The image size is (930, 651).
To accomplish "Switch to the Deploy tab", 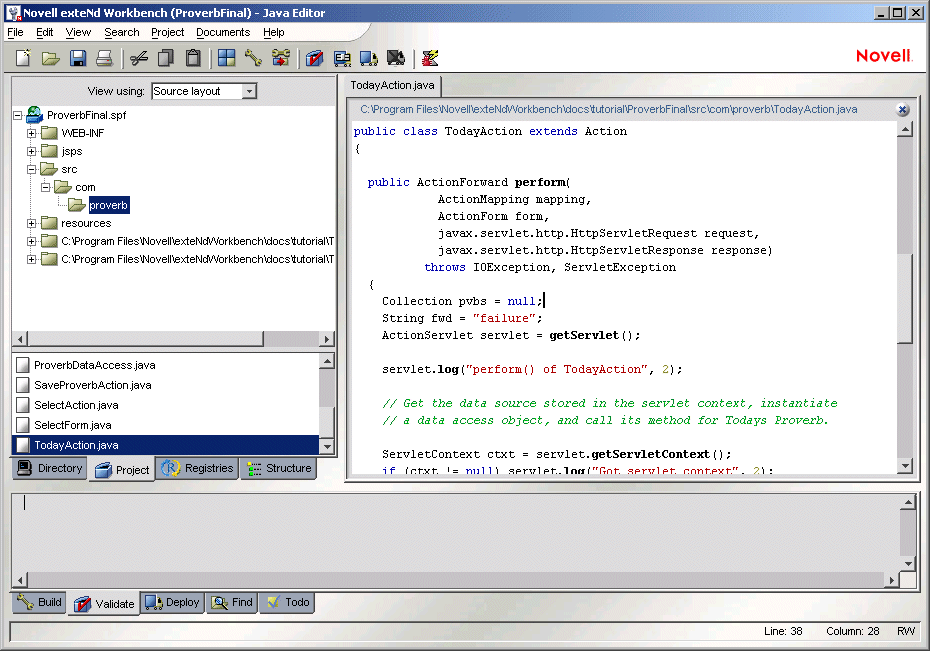I will pos(173,602).
